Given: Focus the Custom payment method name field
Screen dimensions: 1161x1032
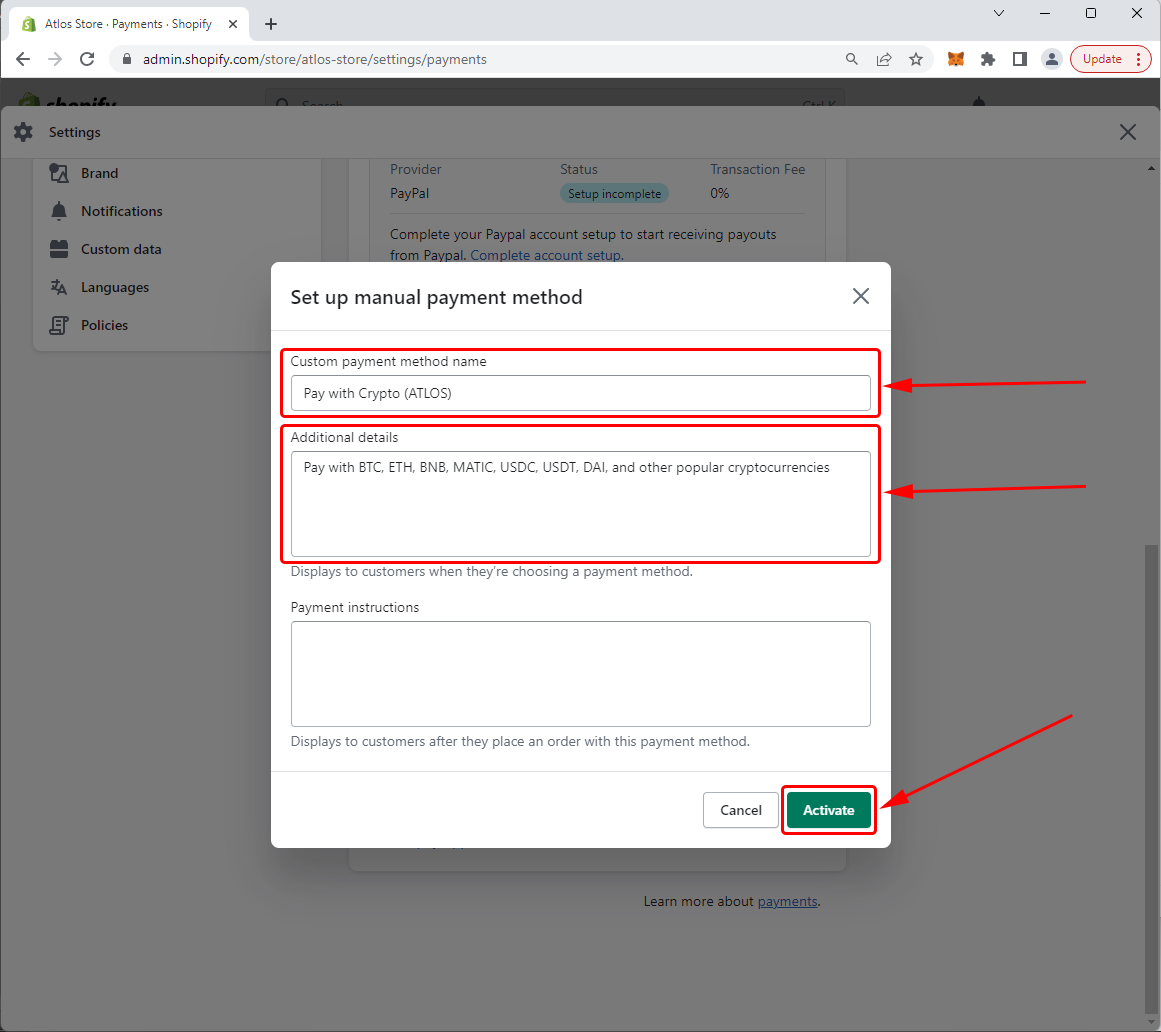Looking at the screenshot, I should coord(580,393).
